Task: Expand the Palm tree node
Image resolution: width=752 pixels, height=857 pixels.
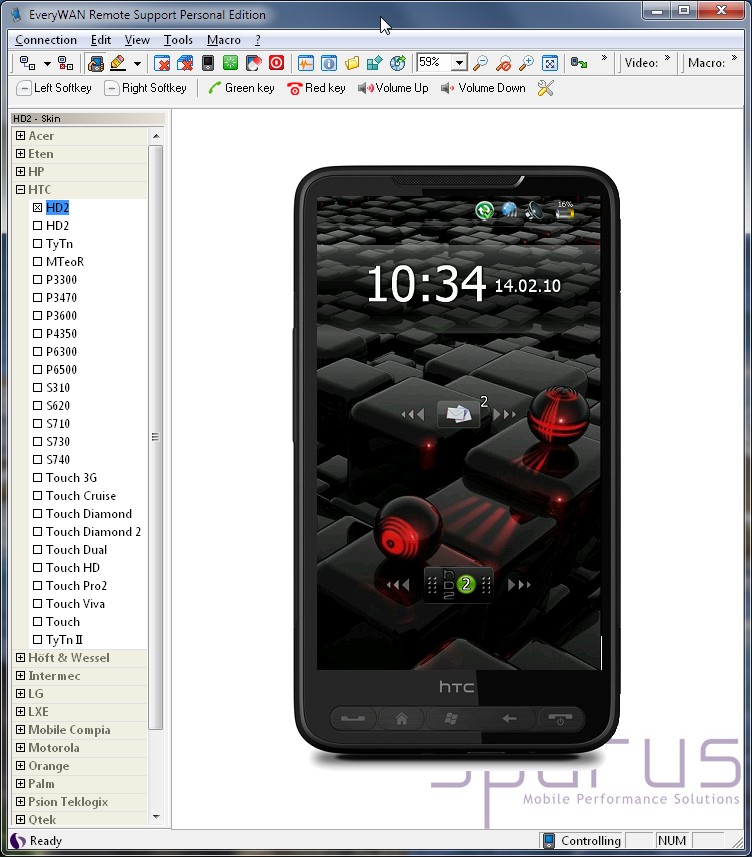Action: pyautogui.click(x=20, y=783)
